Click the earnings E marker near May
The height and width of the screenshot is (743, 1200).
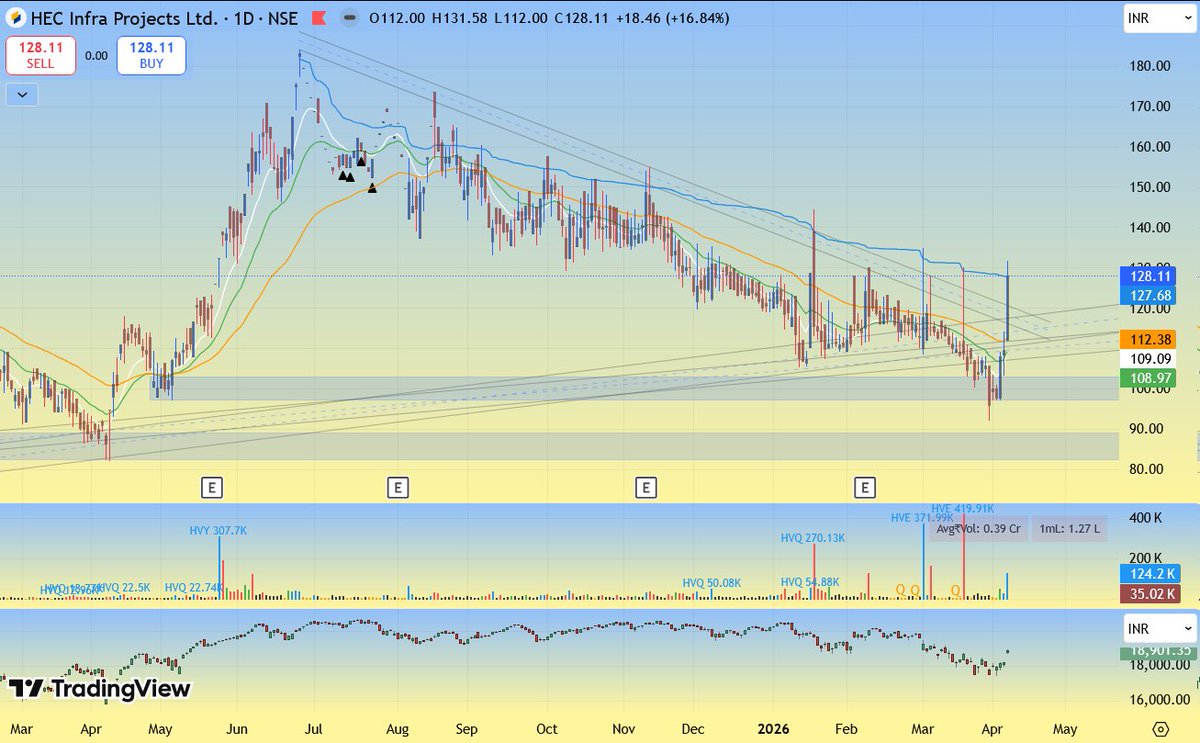[x=211, y=488]
